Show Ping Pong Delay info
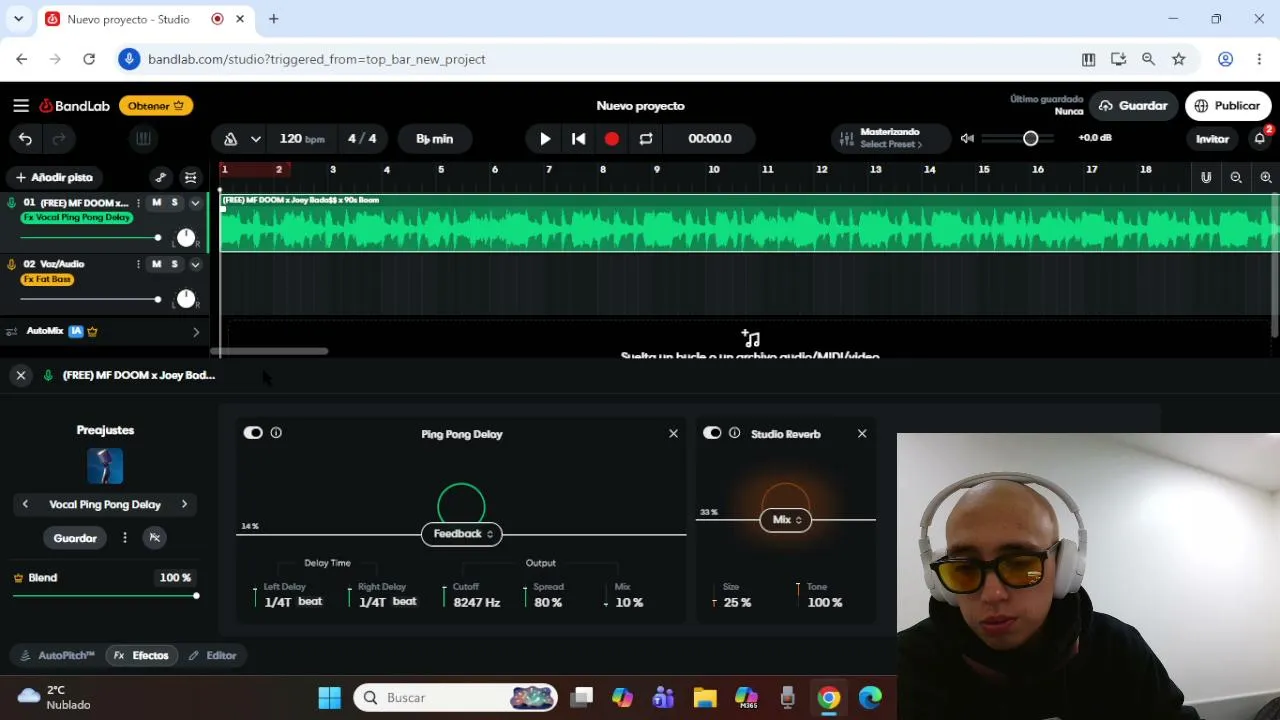Image resolution: width=1280 pixels, height=720 pixels. click(x=276, y=433)
